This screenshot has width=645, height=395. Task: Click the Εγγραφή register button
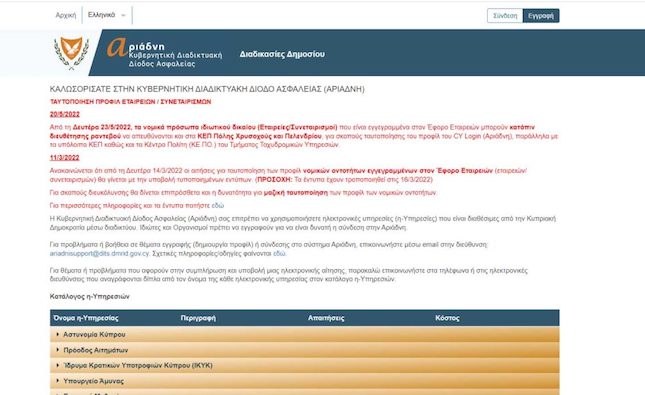(541, 16)
